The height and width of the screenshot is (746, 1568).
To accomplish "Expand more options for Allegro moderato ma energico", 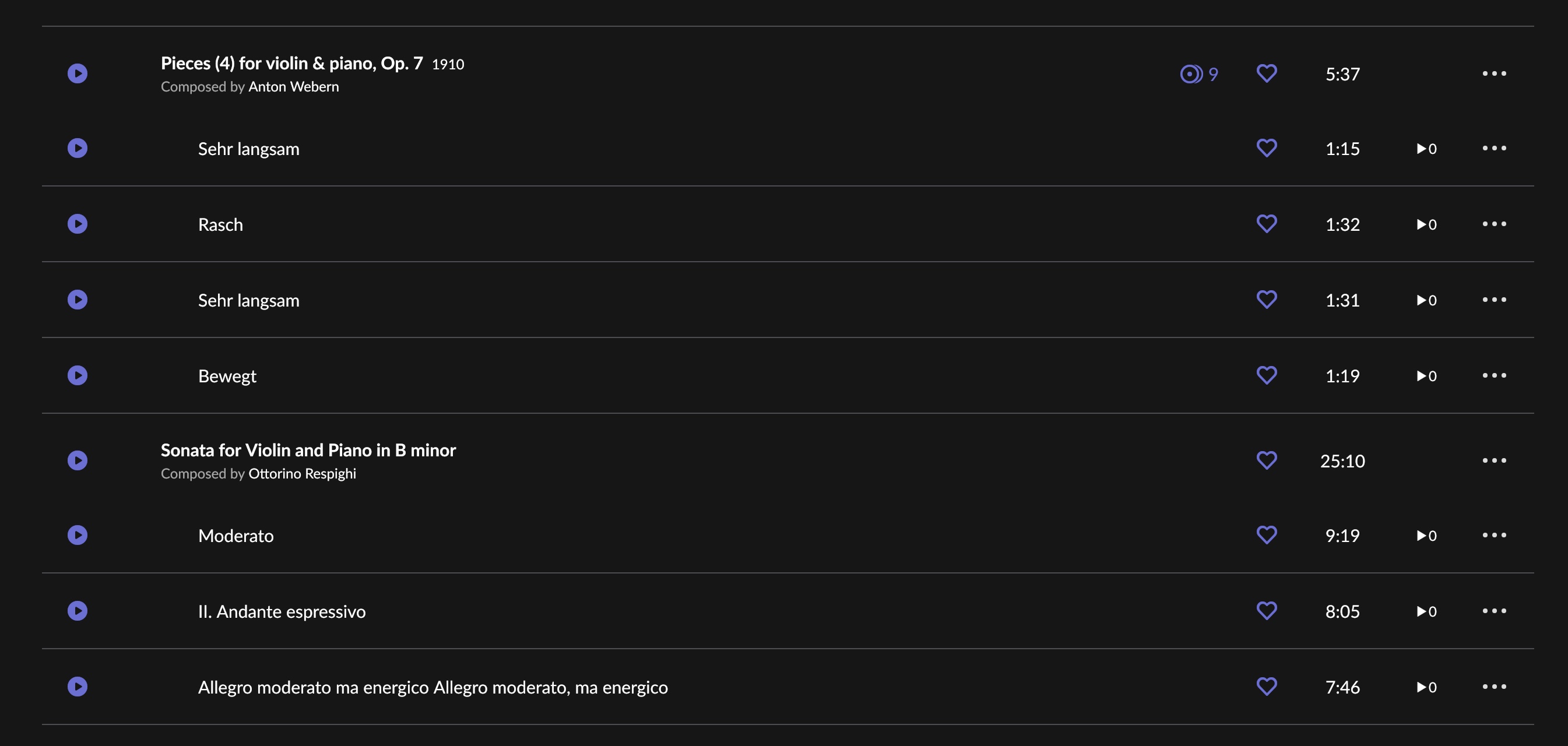I will tap(1495, 687).
